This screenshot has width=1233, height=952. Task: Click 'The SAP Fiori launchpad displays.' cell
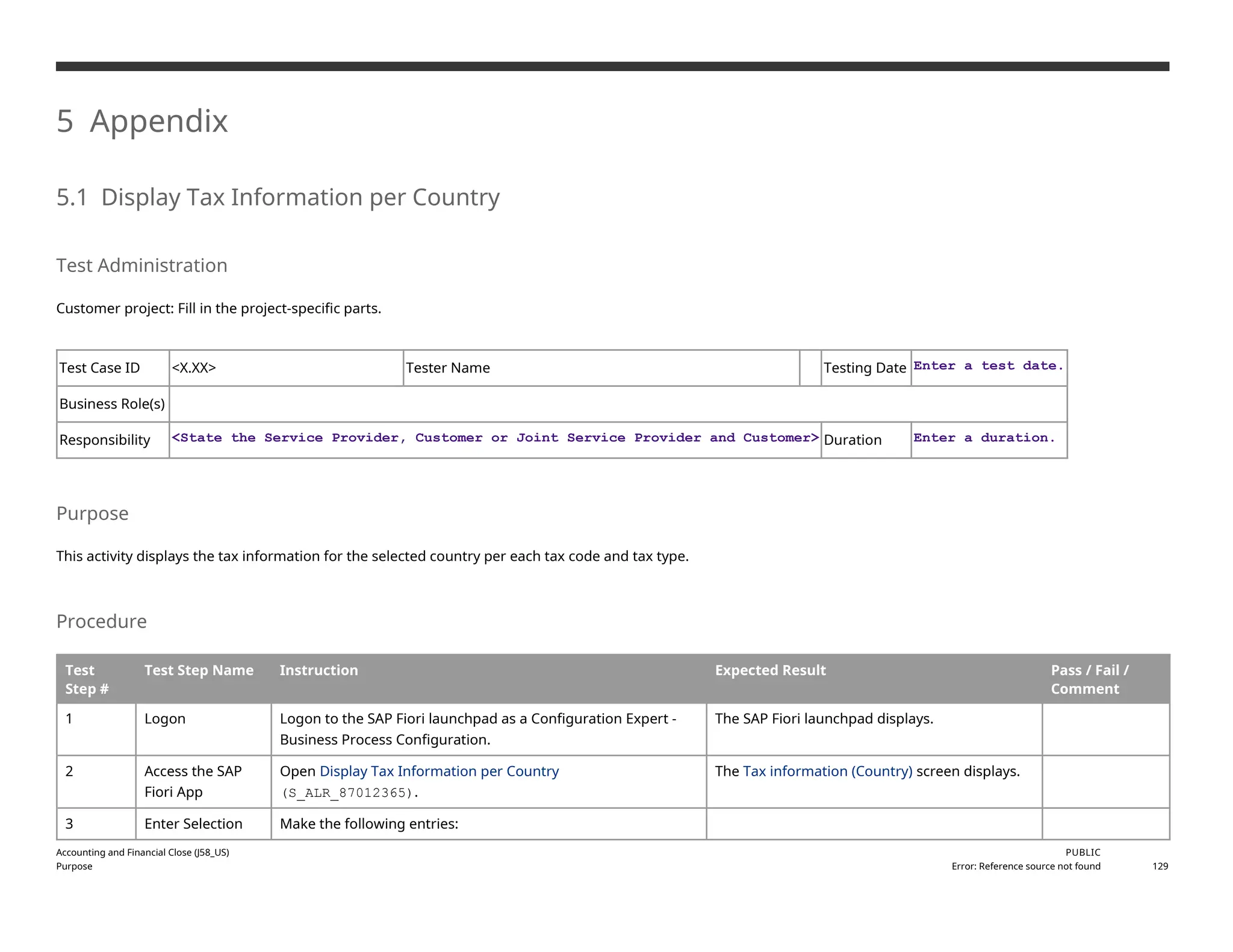point(875,729)
